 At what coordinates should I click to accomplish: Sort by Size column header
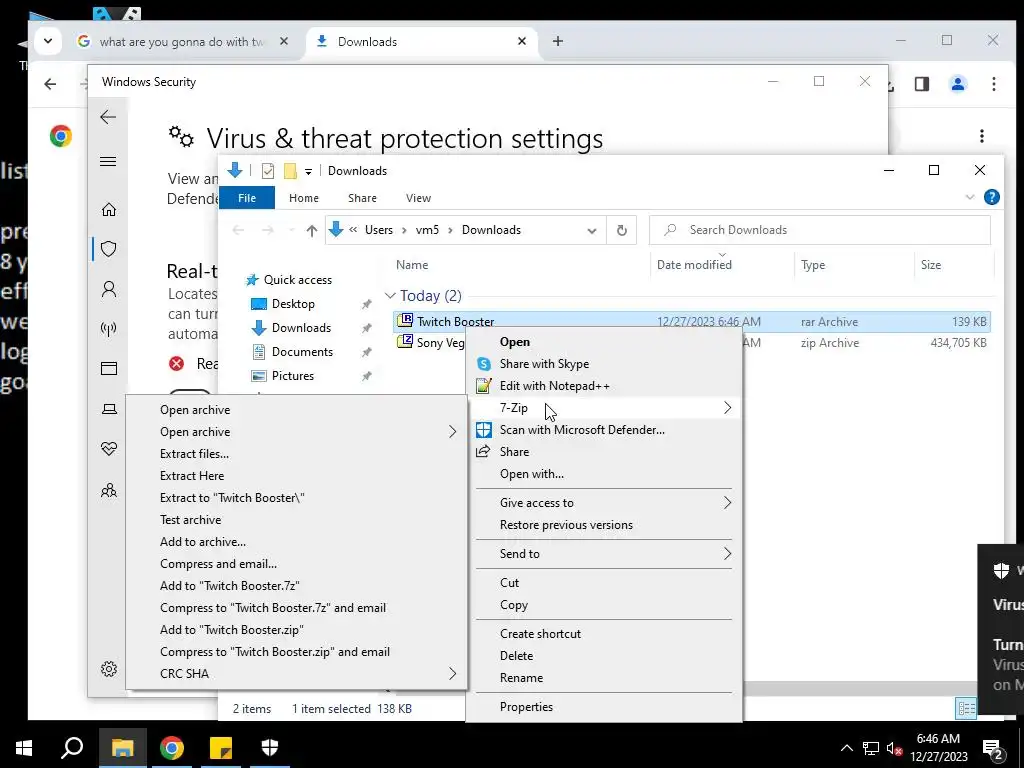pyautogui.click(x=931, y=264)
